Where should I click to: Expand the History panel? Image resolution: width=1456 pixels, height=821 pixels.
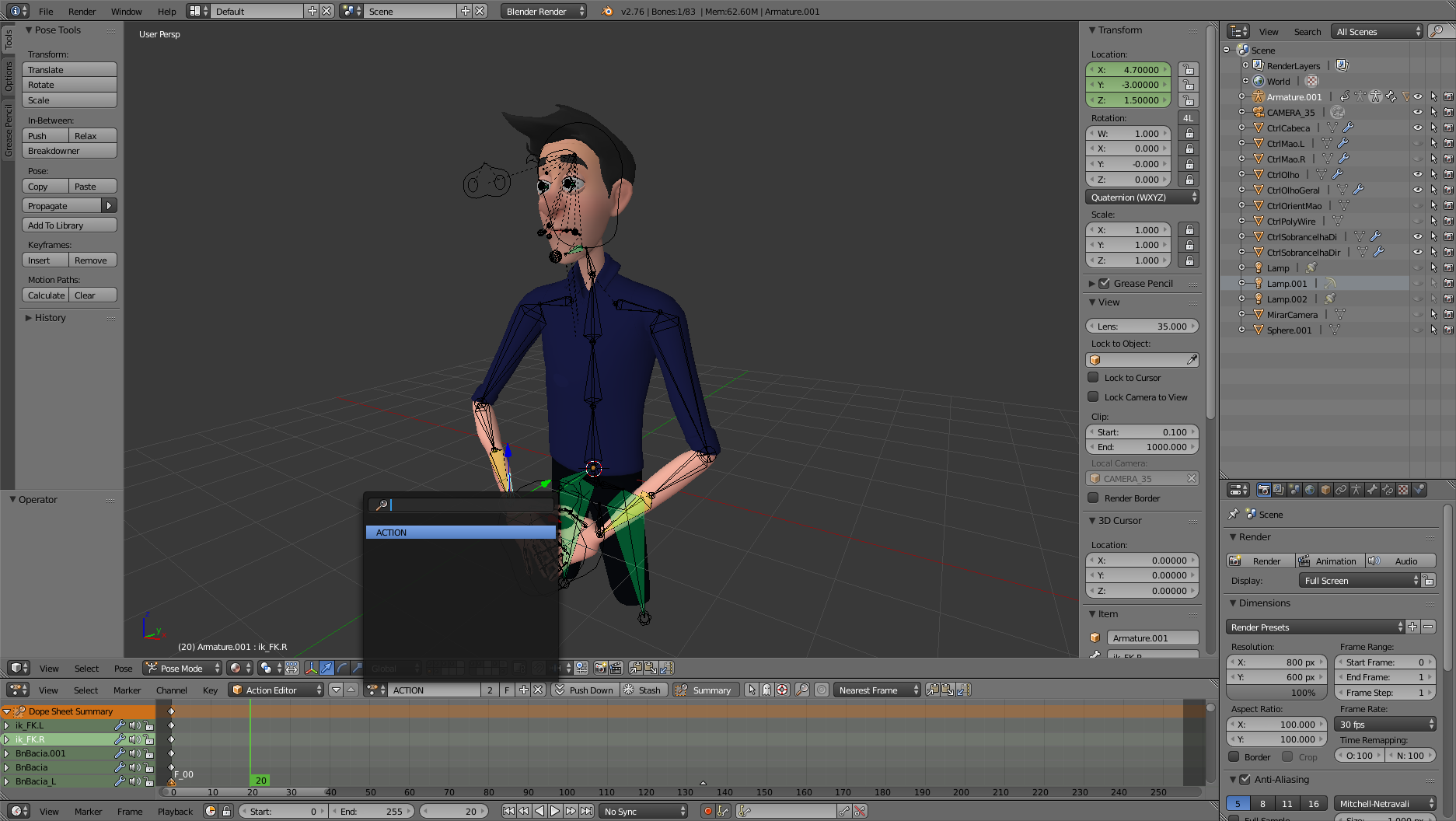50,318
